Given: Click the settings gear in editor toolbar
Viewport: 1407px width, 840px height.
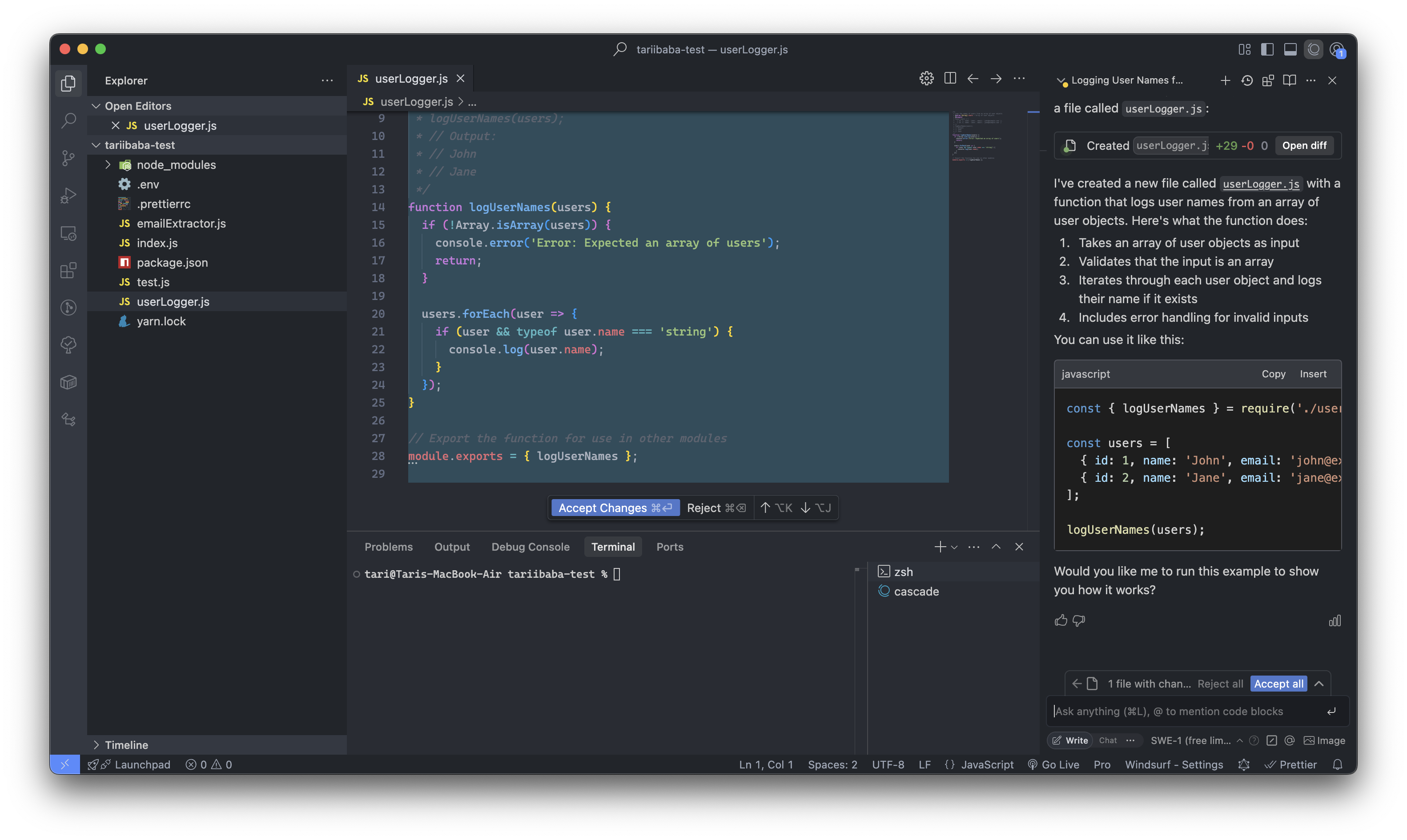Looking at the screenshot, I should coord(926,79).
